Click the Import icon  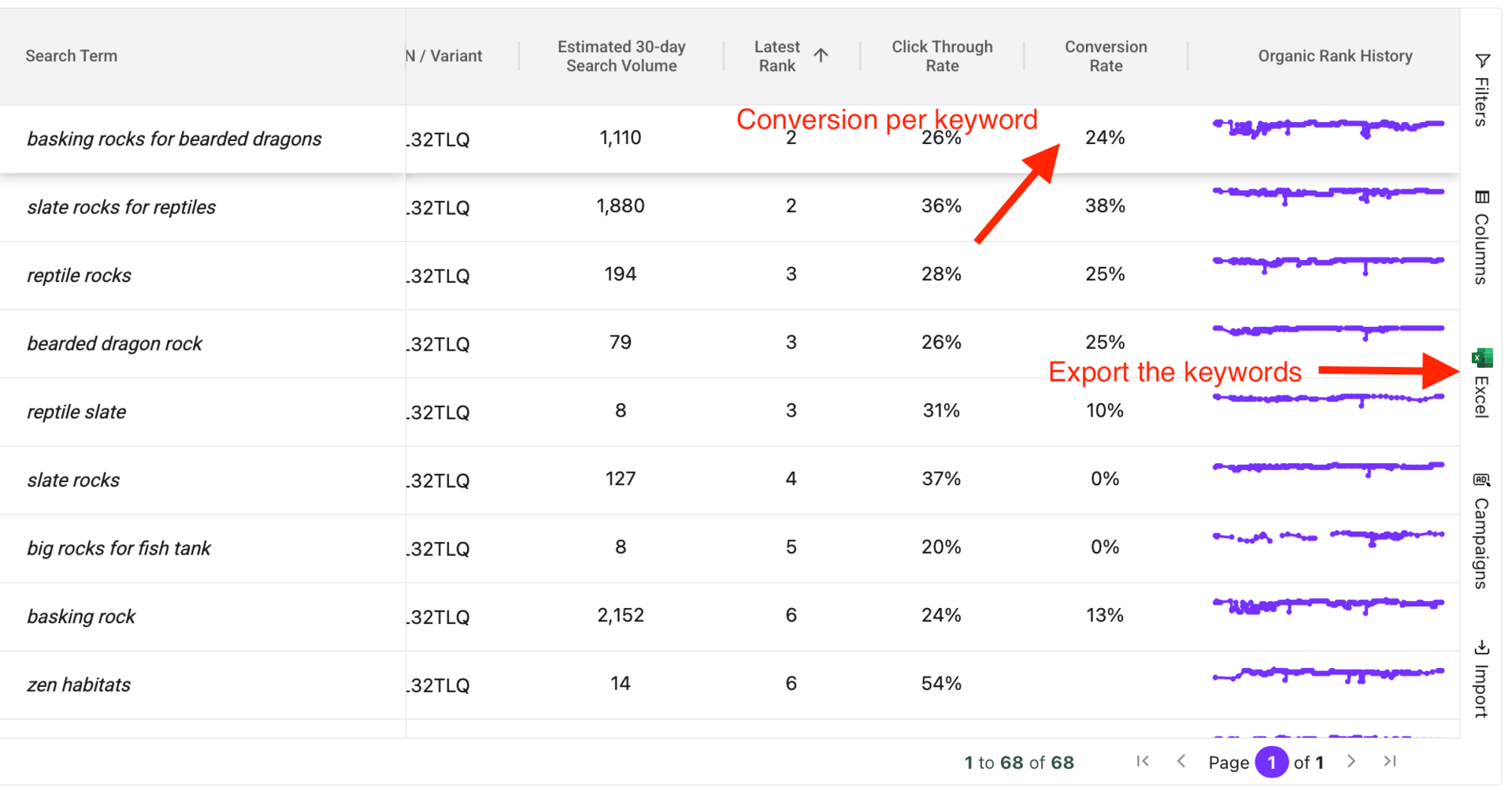pos(1482,647)
